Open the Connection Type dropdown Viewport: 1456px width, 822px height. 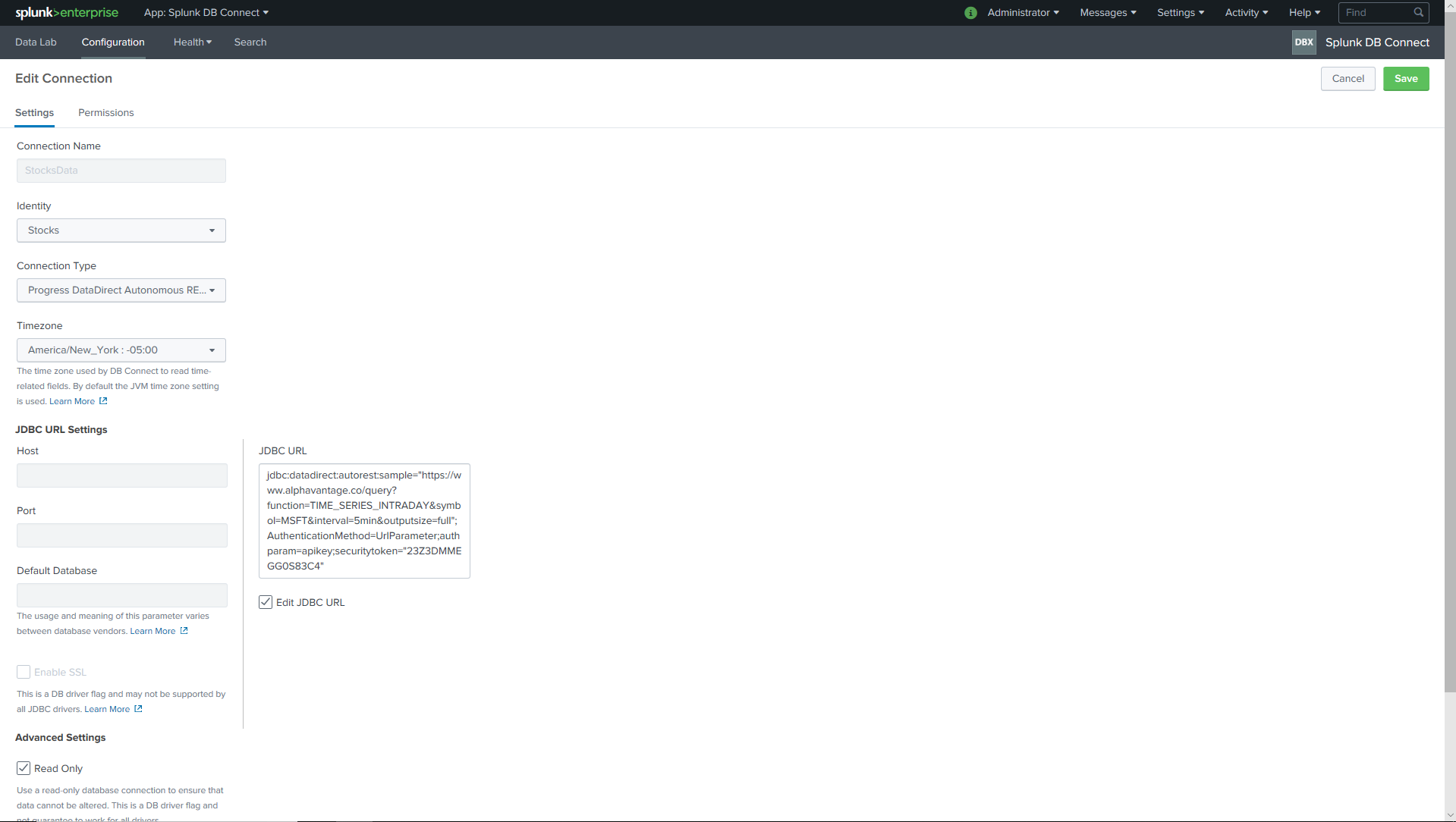[x=121, y=290]
